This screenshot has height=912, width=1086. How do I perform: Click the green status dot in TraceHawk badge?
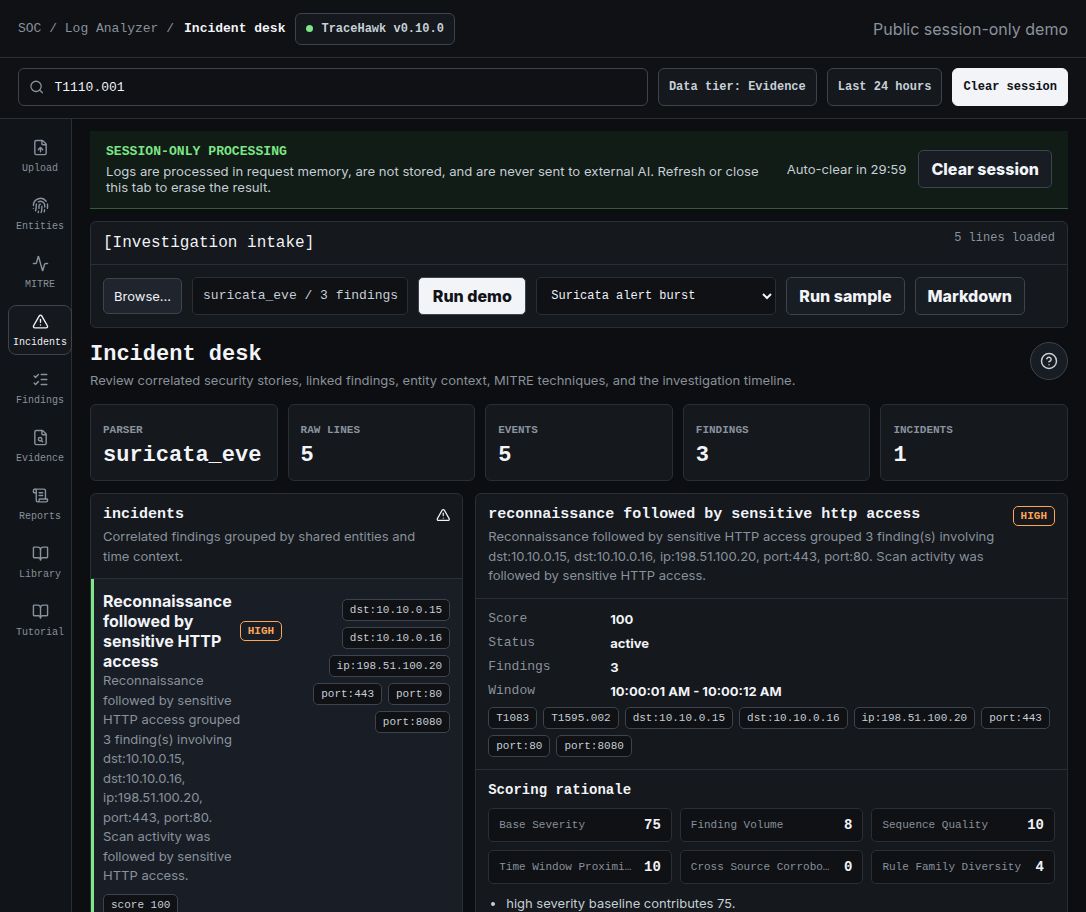point(310,28)
